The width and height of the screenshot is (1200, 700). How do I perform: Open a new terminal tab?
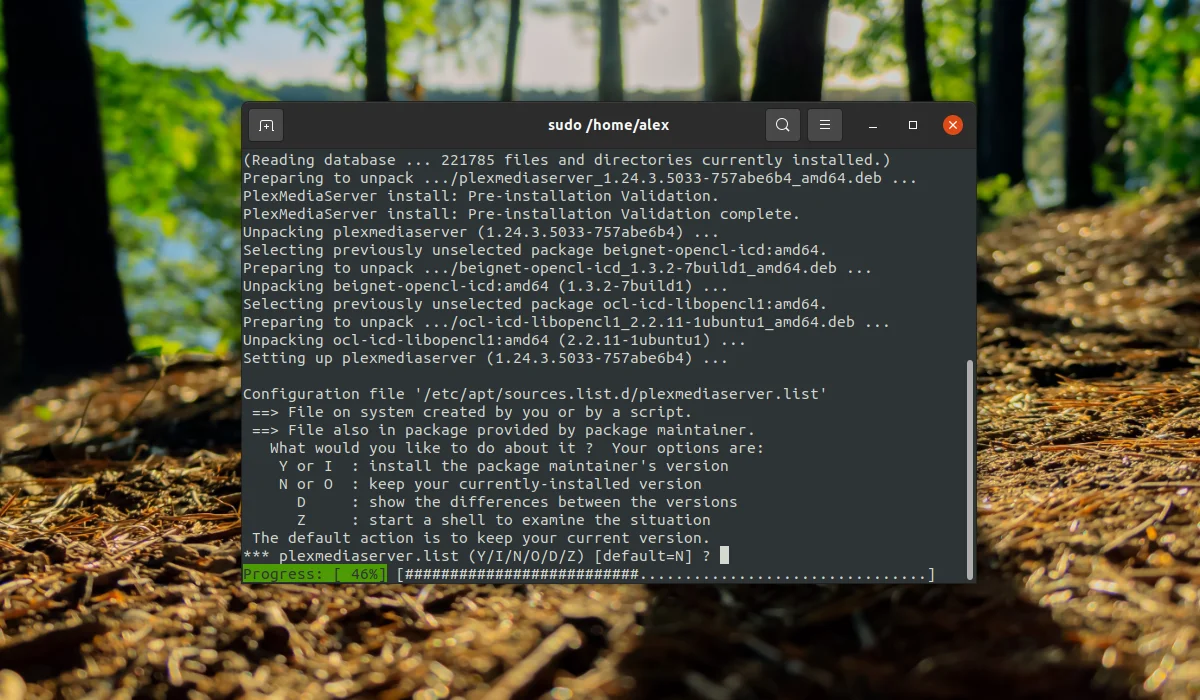266,125
